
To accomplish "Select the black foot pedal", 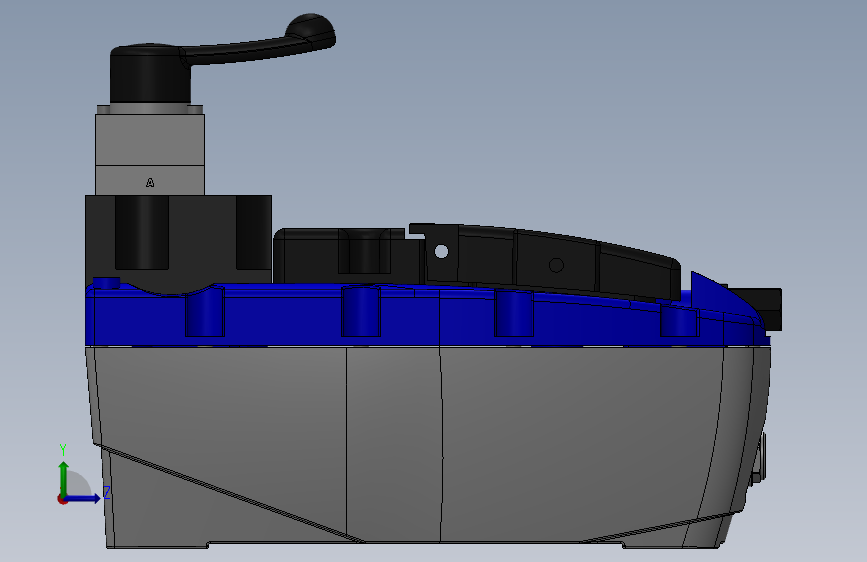I will point(553,263).
